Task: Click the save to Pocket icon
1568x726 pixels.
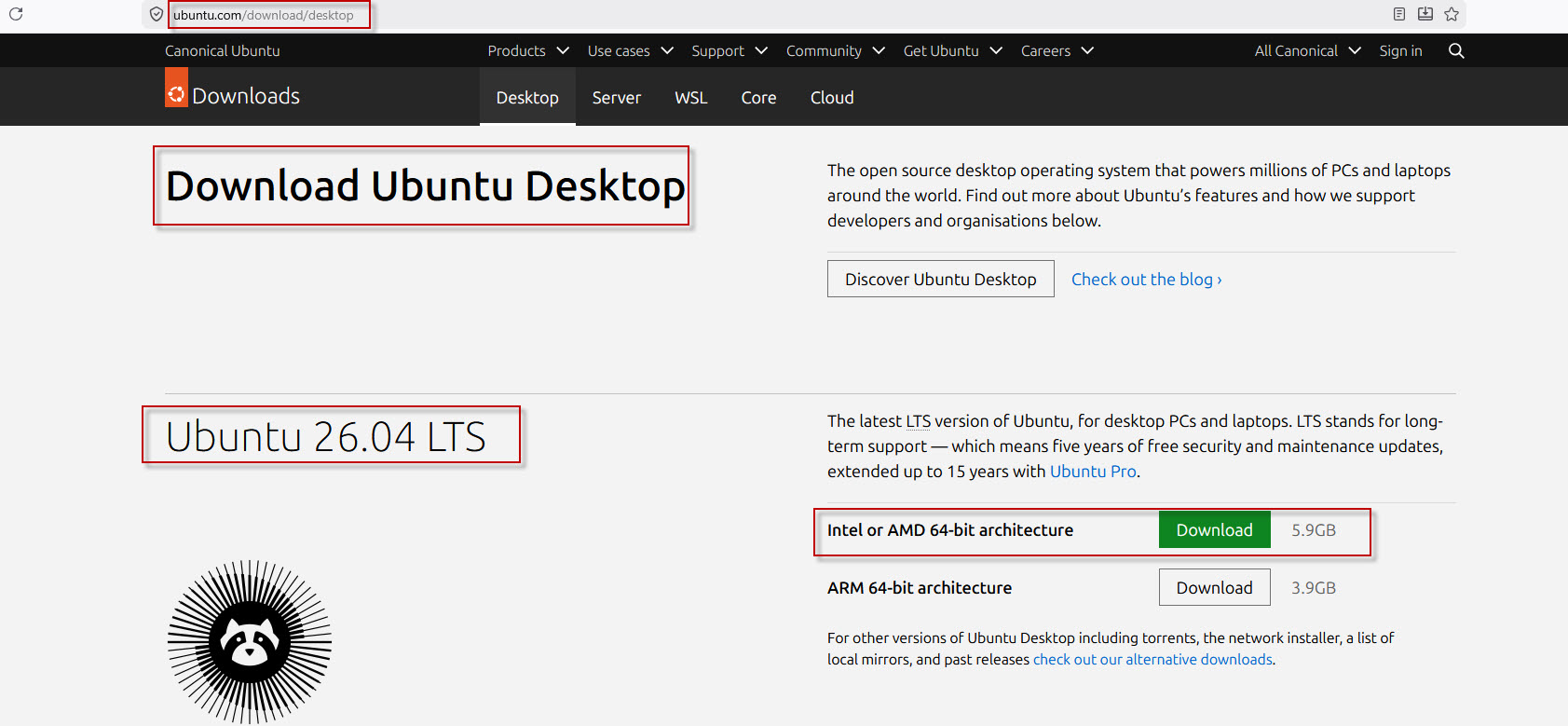Action: click(1425, 14)
